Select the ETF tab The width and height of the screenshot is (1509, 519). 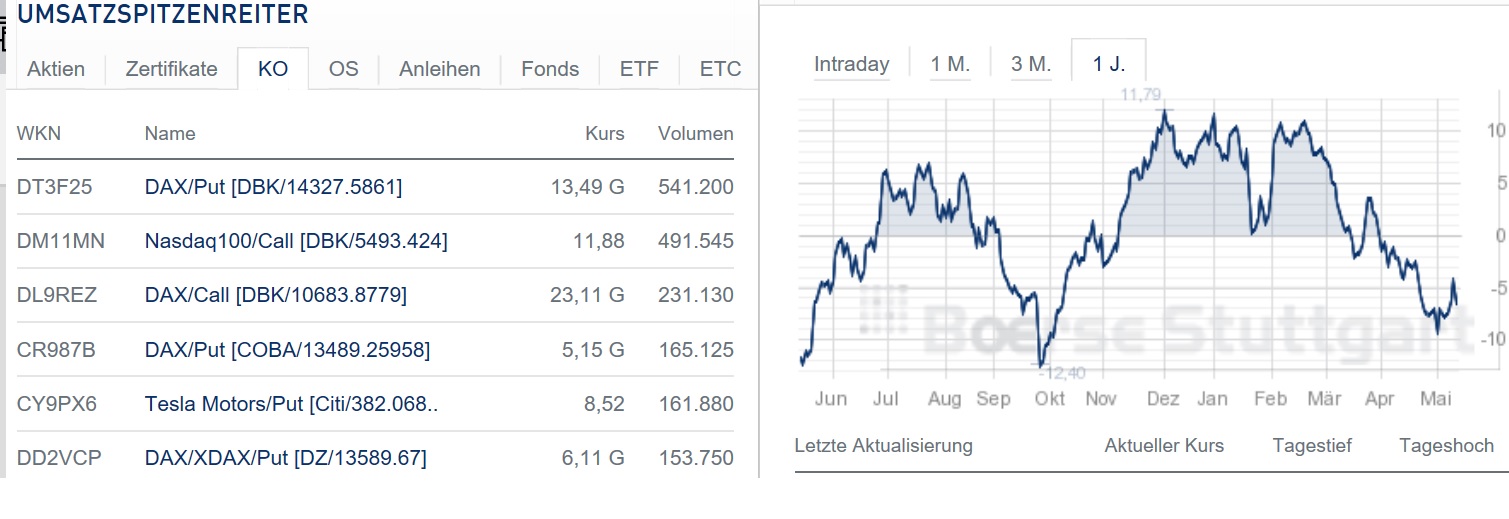tap(639, 69)
